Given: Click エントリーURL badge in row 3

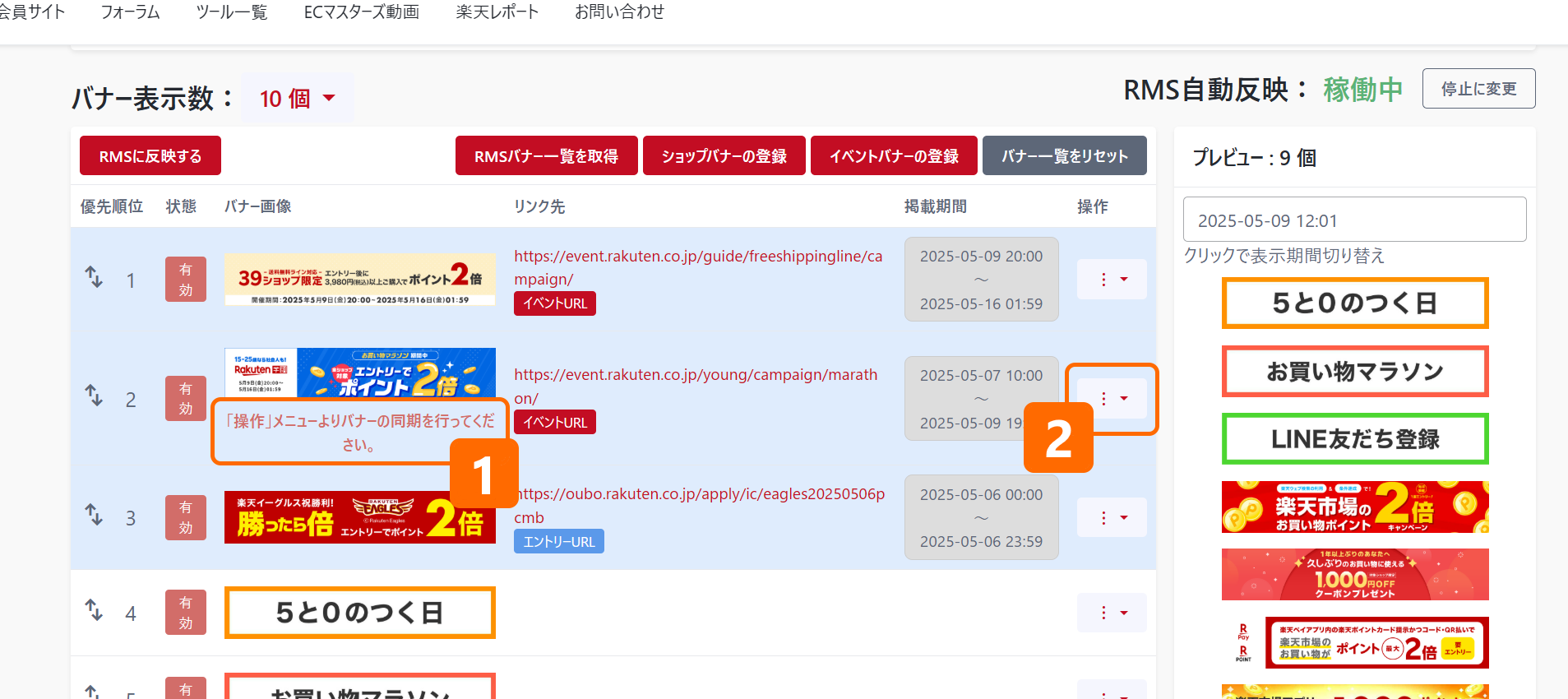Looking at the screenshot, I should 559,541.
